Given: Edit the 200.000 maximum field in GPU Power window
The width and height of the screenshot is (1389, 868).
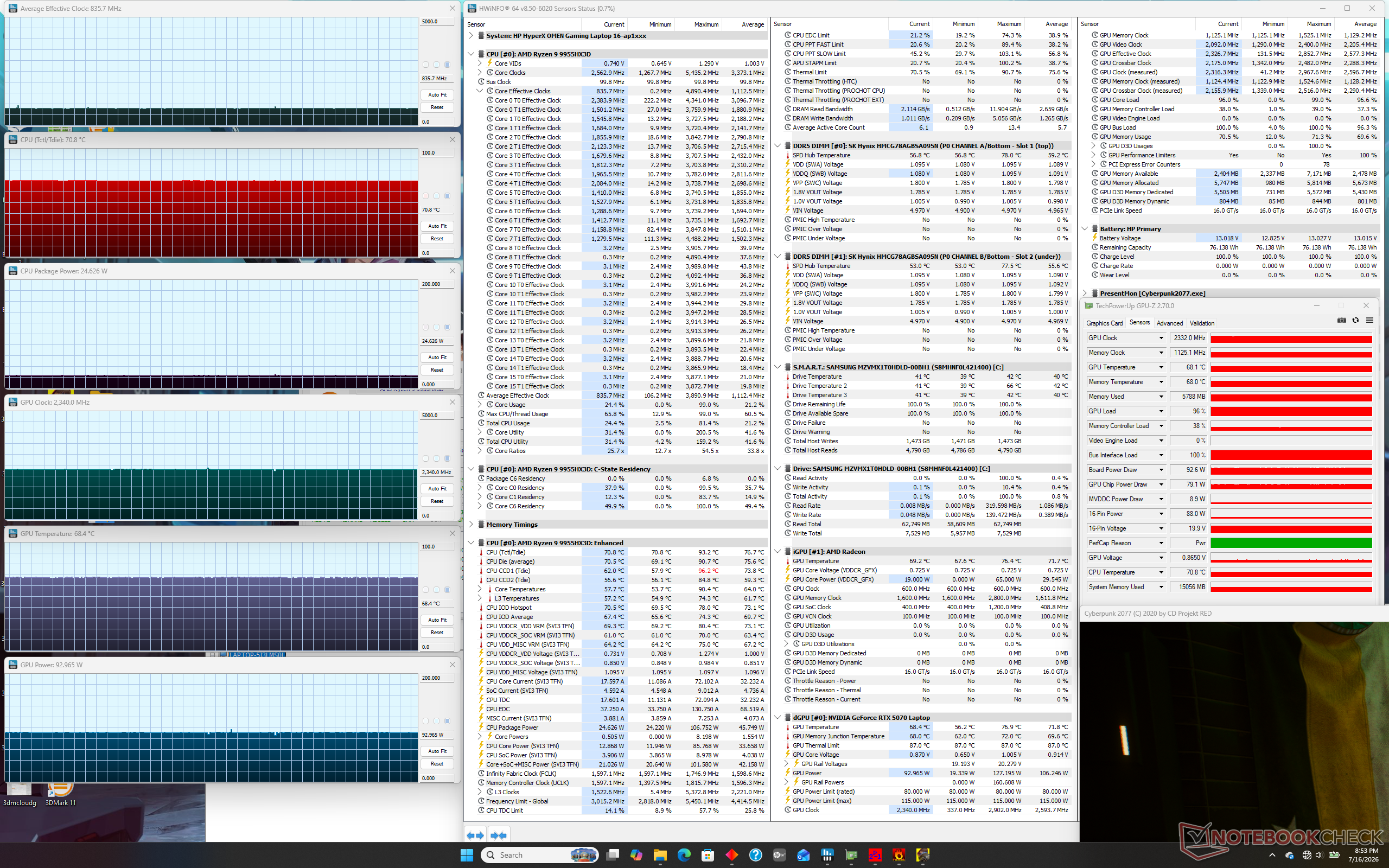Looking at the screenshot, I should 436,678.
